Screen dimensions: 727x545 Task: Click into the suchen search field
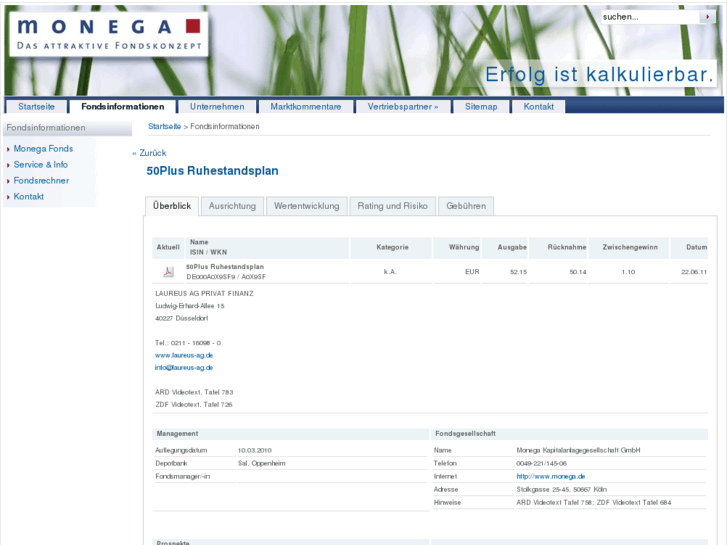point(650,17)
